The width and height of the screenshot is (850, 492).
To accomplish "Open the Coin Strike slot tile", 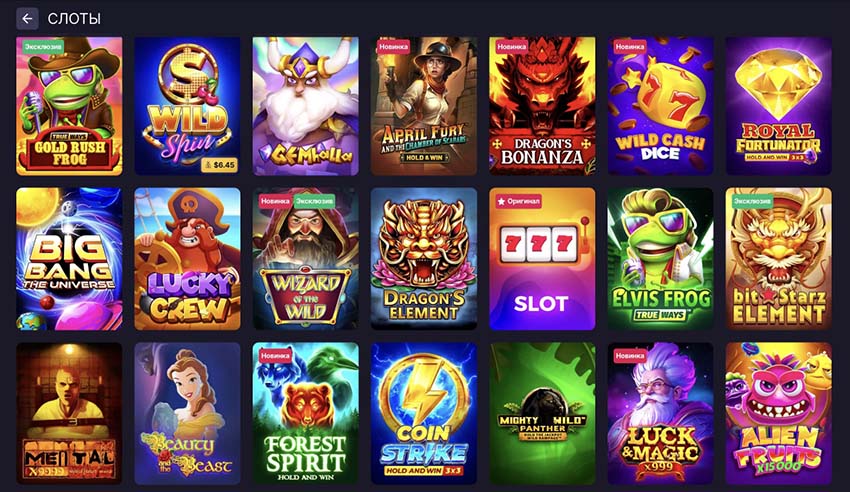I will pyautogui.click(x=424, y=413).
